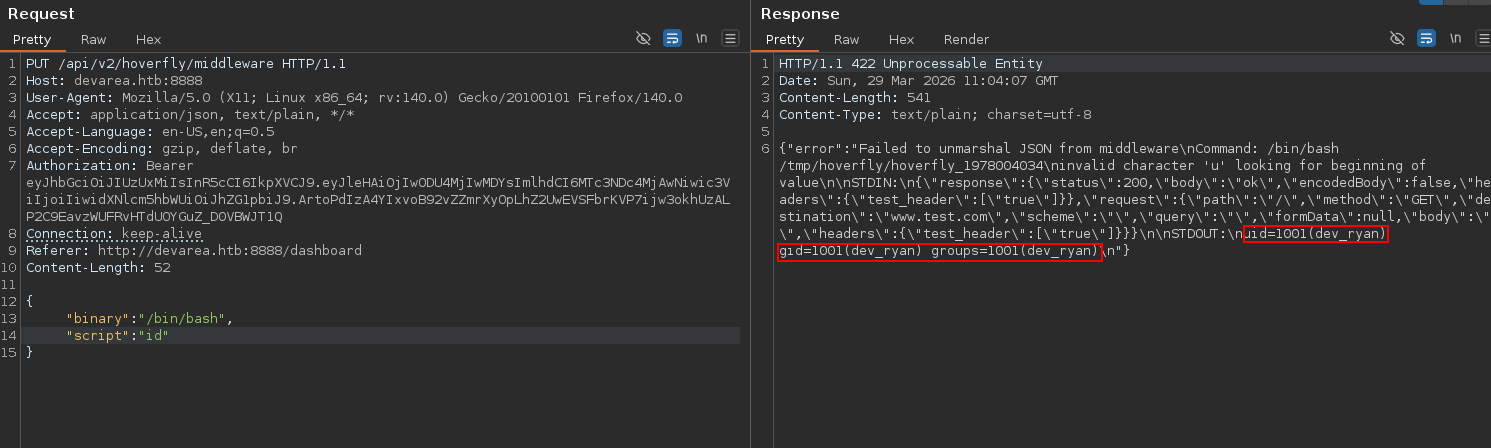Click the Referer dashboard URL header line
The height and width of the screenshot is (448, 1491).
tap(194, 251)
